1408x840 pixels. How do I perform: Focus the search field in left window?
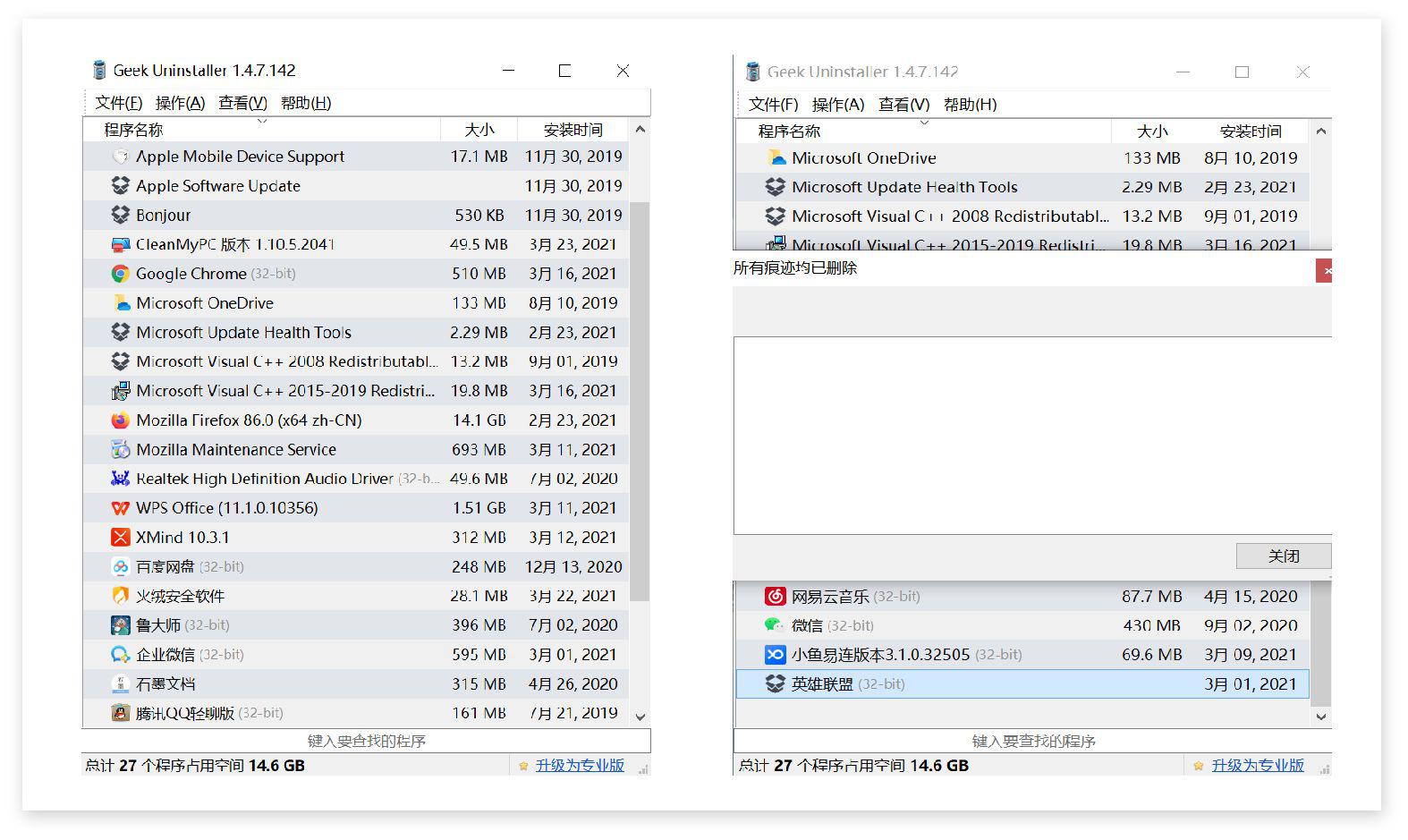click(x=366, y=741)
